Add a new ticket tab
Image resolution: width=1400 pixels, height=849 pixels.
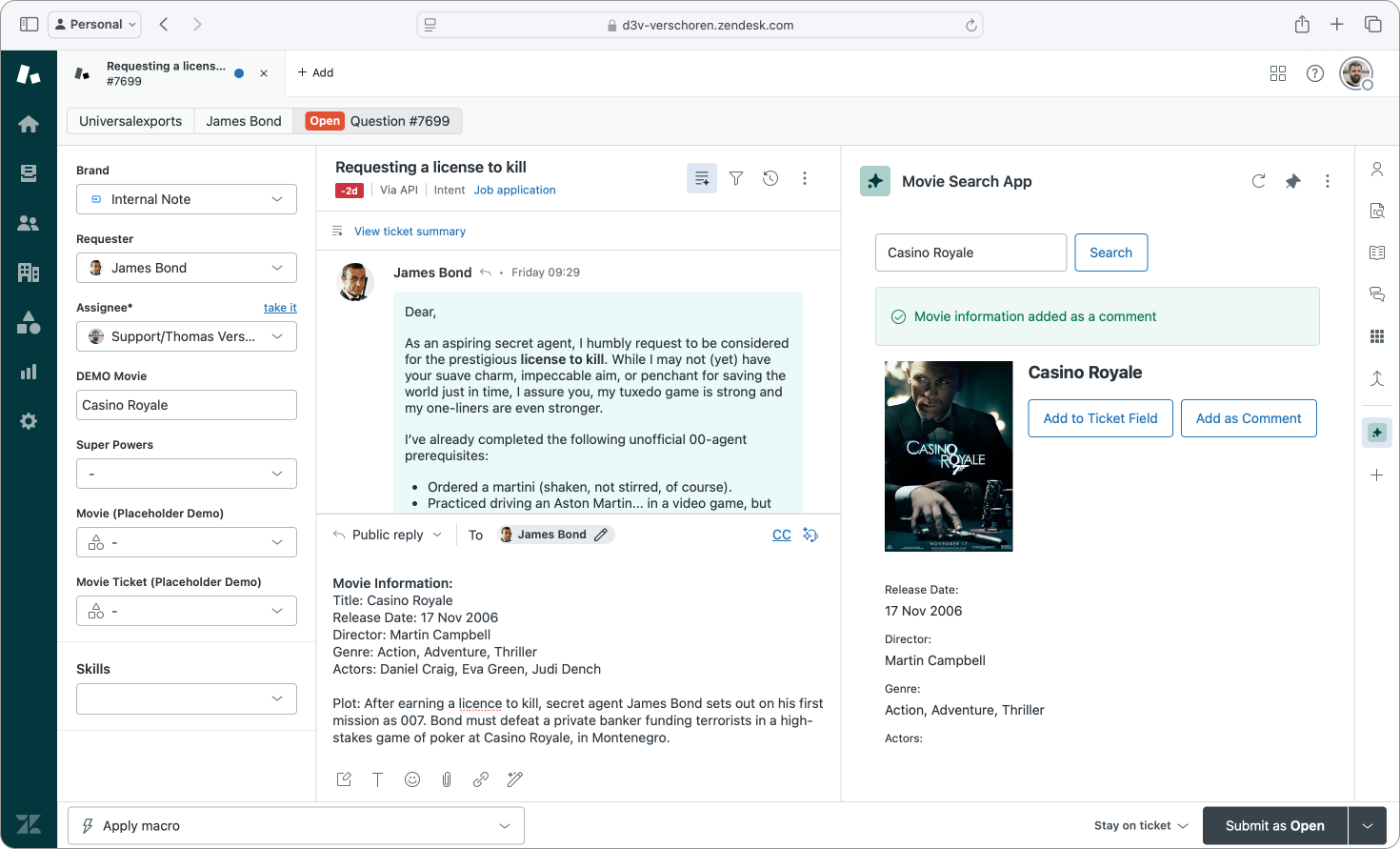pos(315,72)
